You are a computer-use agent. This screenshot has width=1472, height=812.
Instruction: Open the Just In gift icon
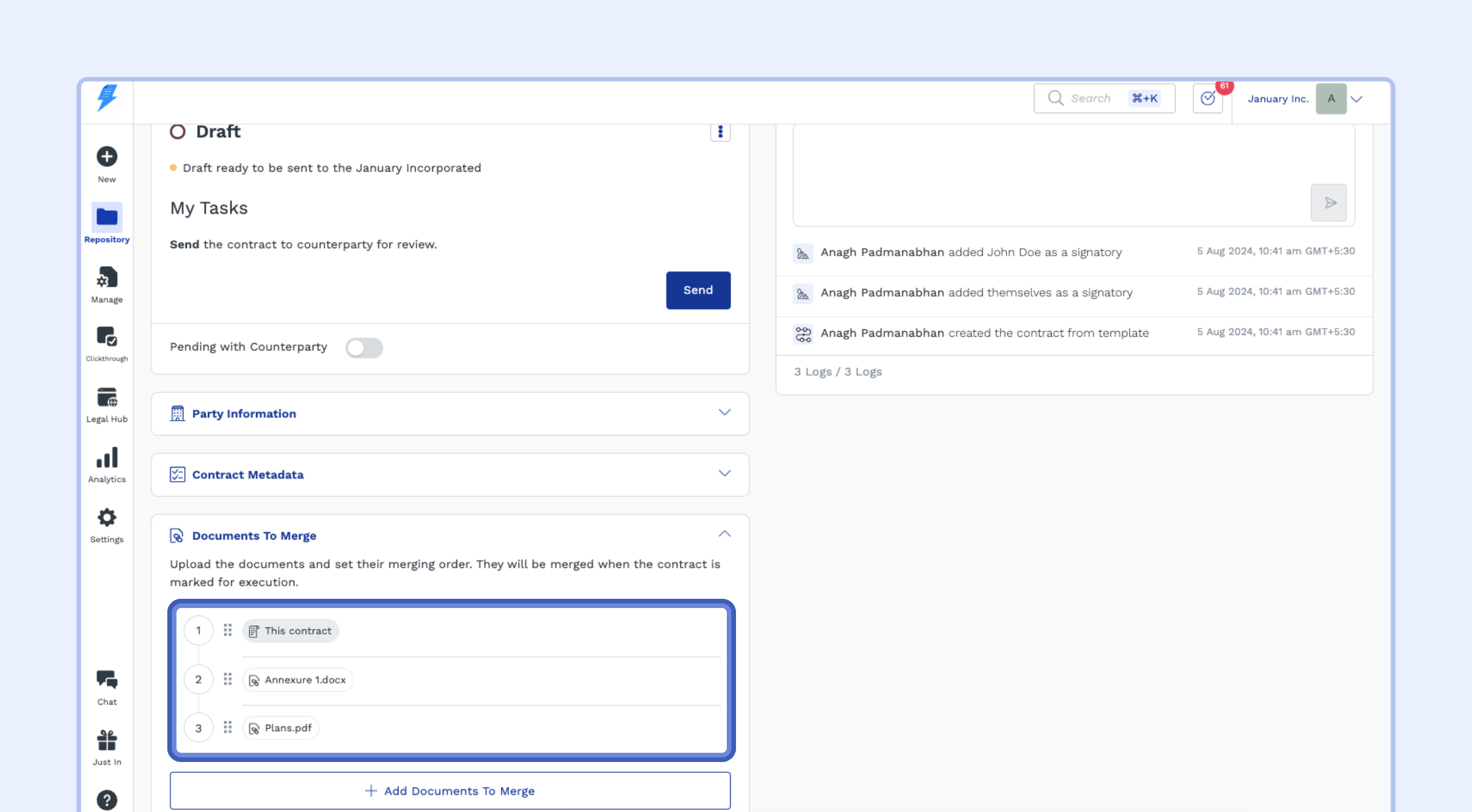107,741
